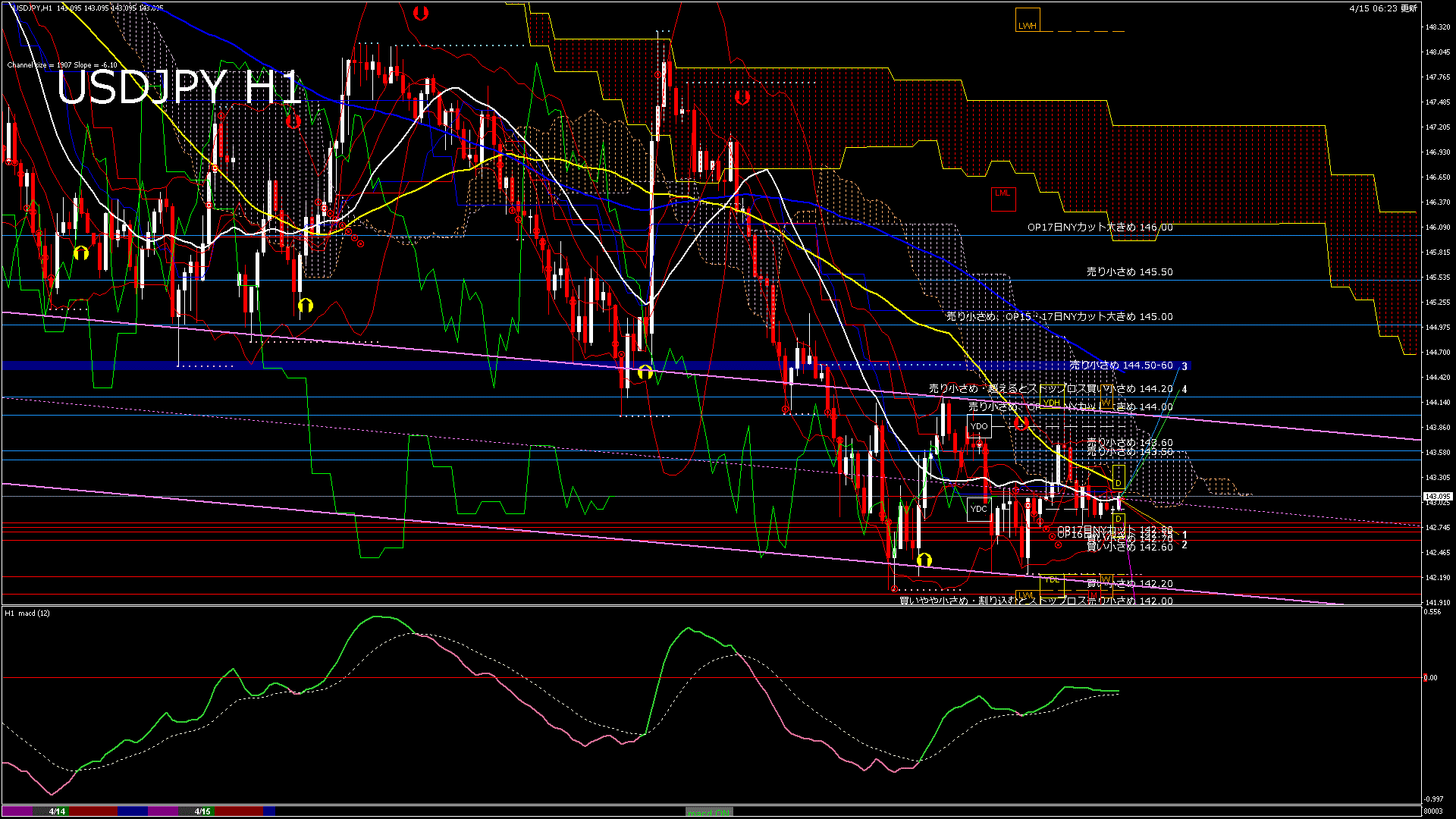Click the red arrow marker at chart top edge
Image resolution: width=1456 pixels, height=819 pixels.
(421, 13)
